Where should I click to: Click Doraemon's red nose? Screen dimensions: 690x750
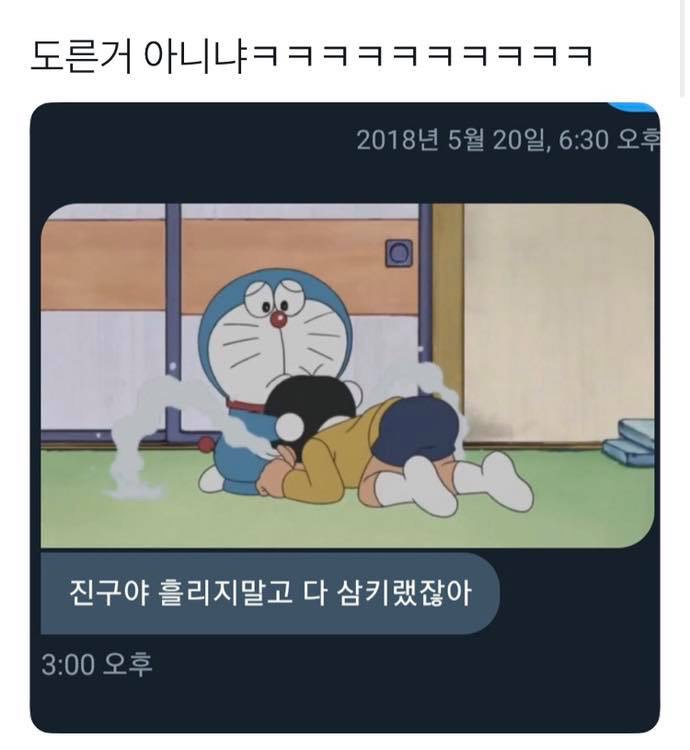(x=278, y=320)
